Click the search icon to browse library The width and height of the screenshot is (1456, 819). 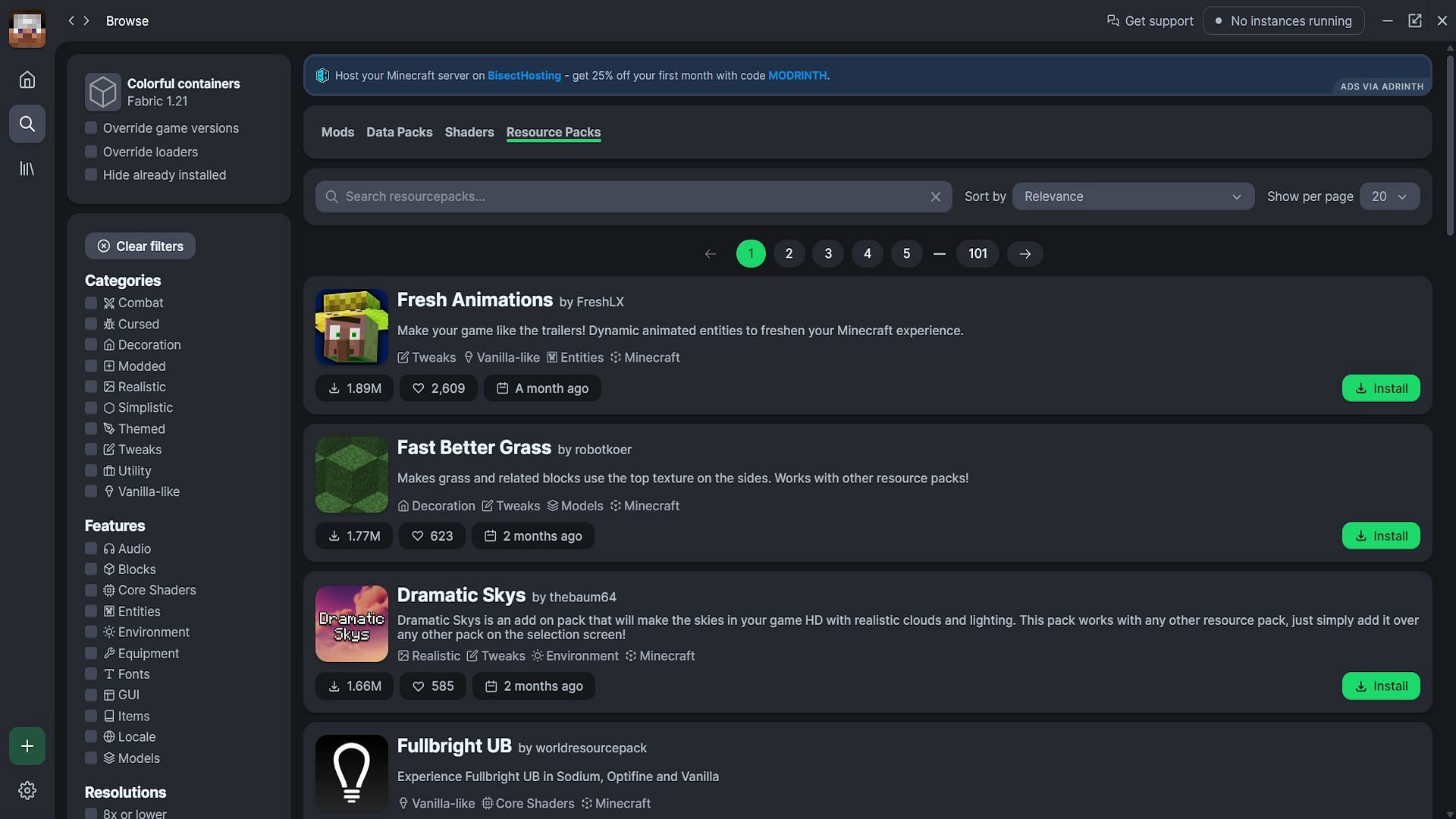click(x=27, y=123)
